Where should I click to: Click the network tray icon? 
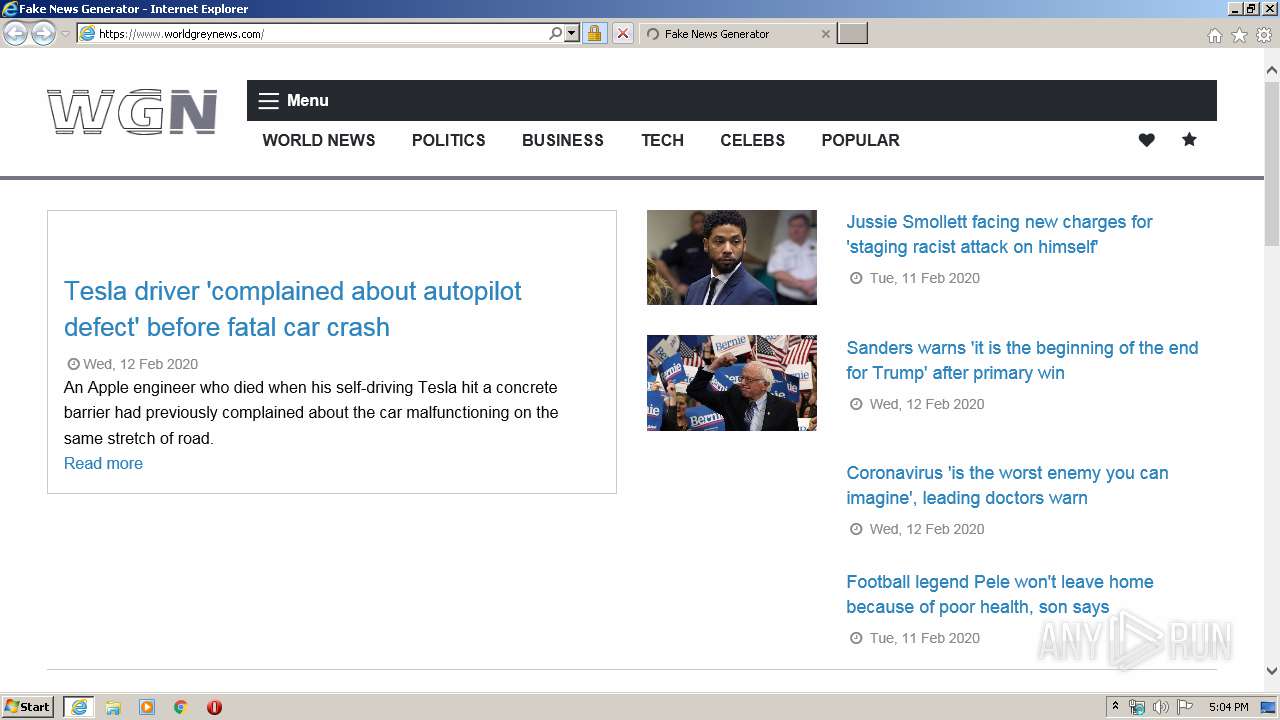click(1137, 707)
